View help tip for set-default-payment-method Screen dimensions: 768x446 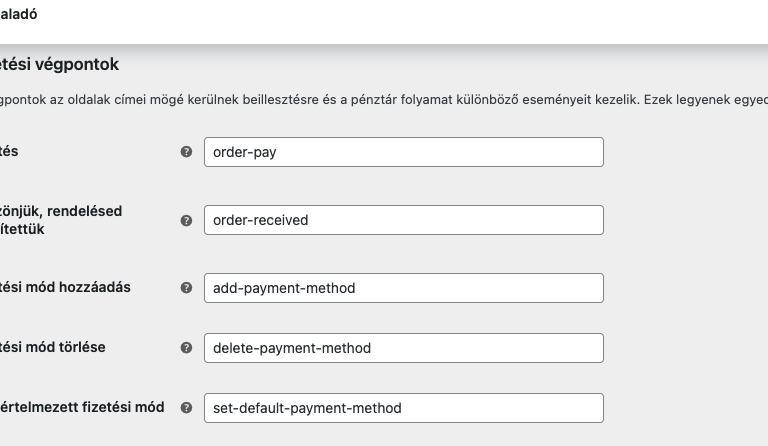click(186, 408)
